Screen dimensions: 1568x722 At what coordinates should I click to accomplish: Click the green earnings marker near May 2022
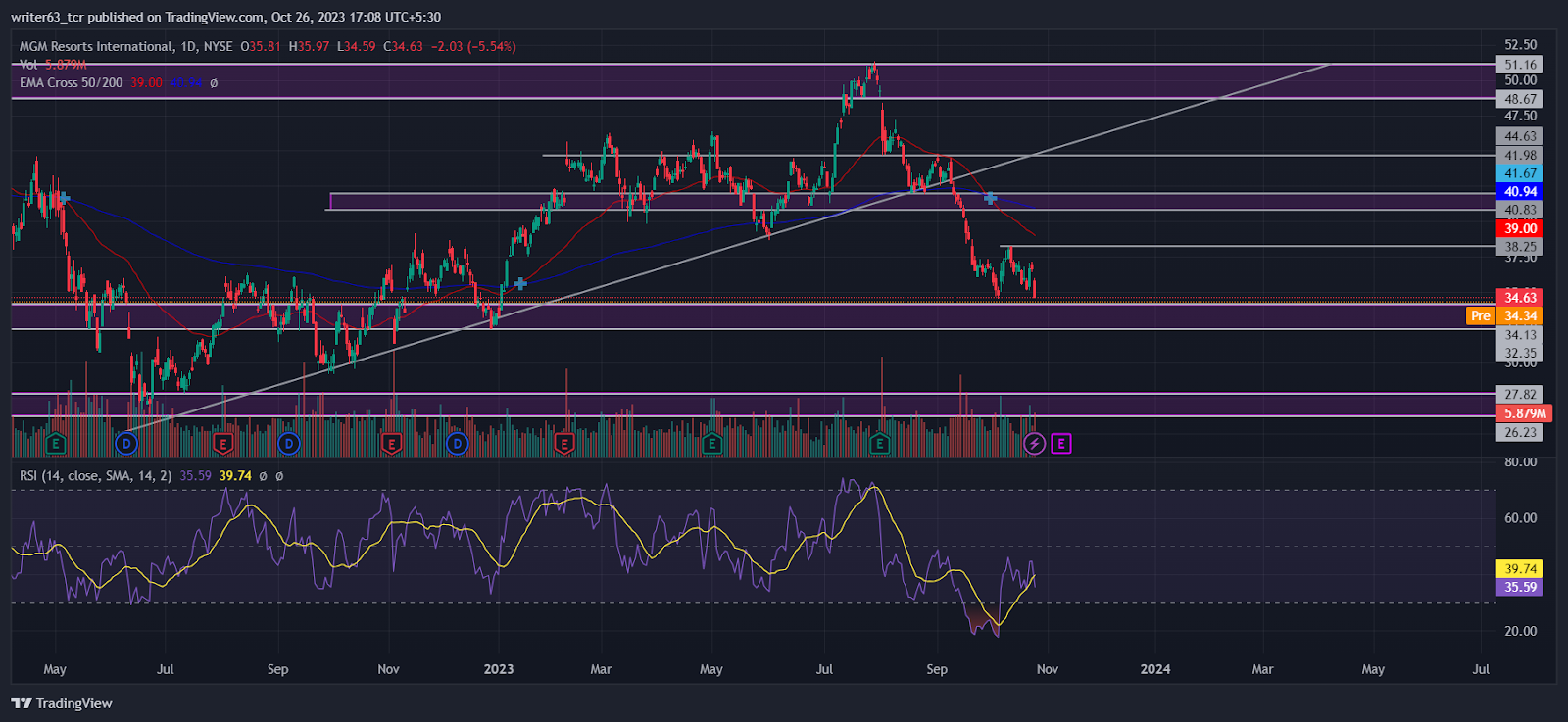pos(56,444)
